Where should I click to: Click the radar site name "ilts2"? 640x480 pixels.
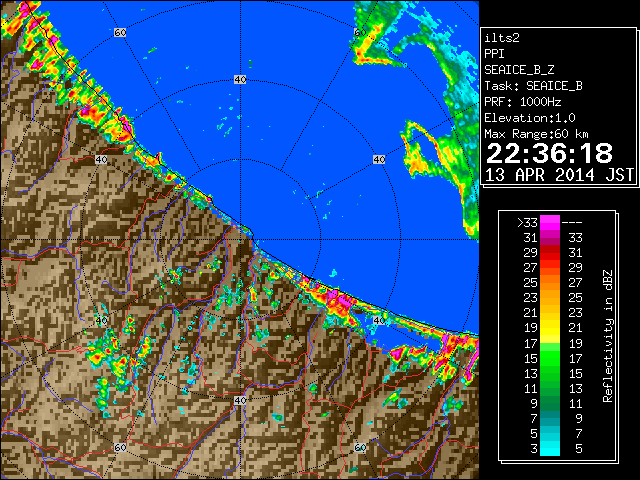point(502,38)
